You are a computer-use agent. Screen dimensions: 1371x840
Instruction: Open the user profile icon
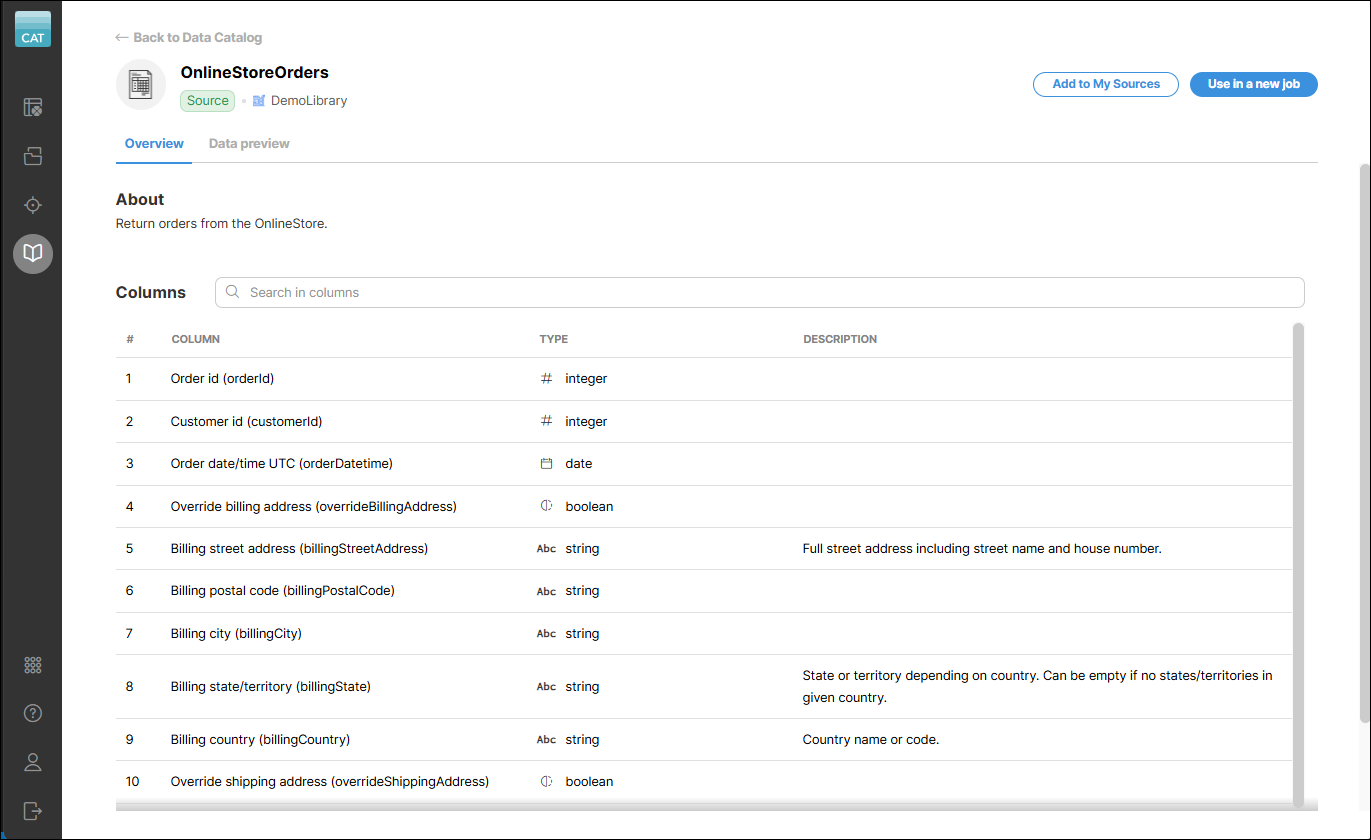(x=33, y=762)
